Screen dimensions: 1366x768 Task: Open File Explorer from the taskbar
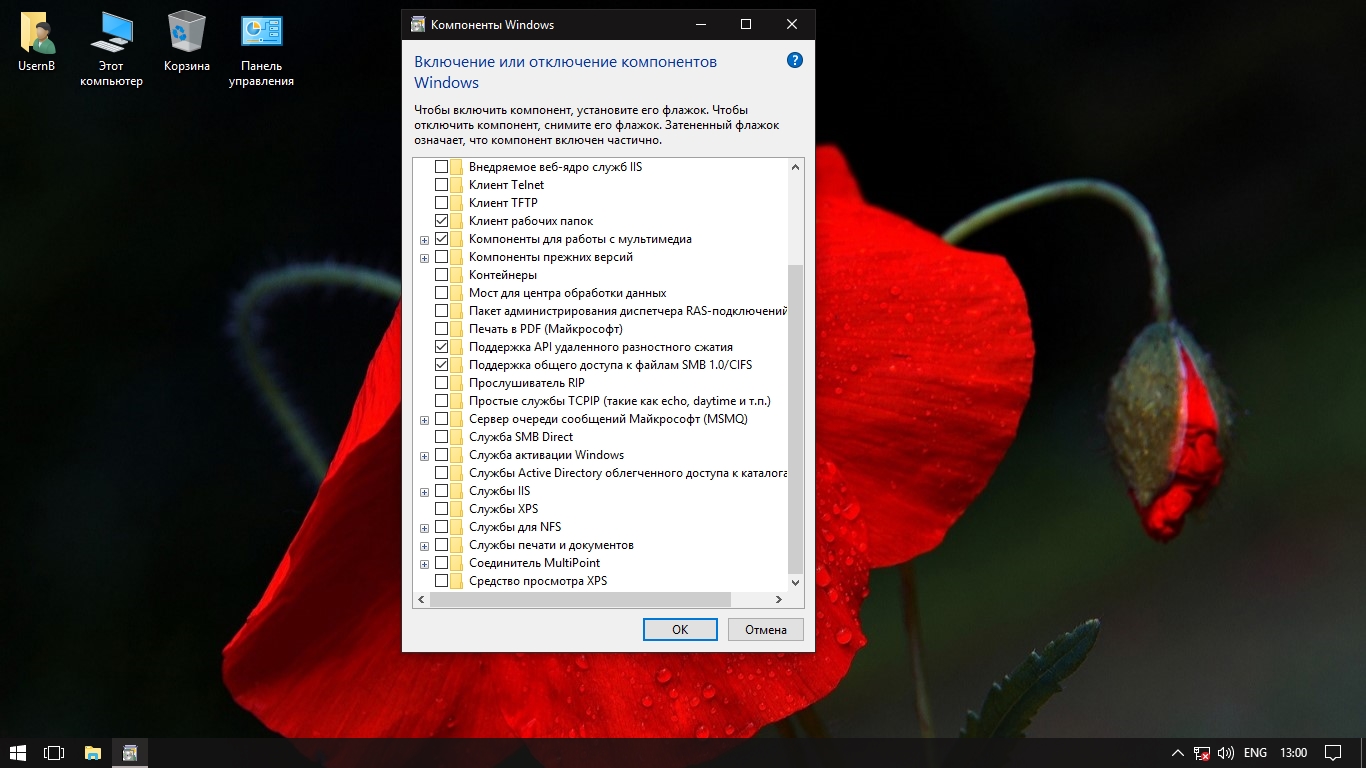(x=92, y=752)
